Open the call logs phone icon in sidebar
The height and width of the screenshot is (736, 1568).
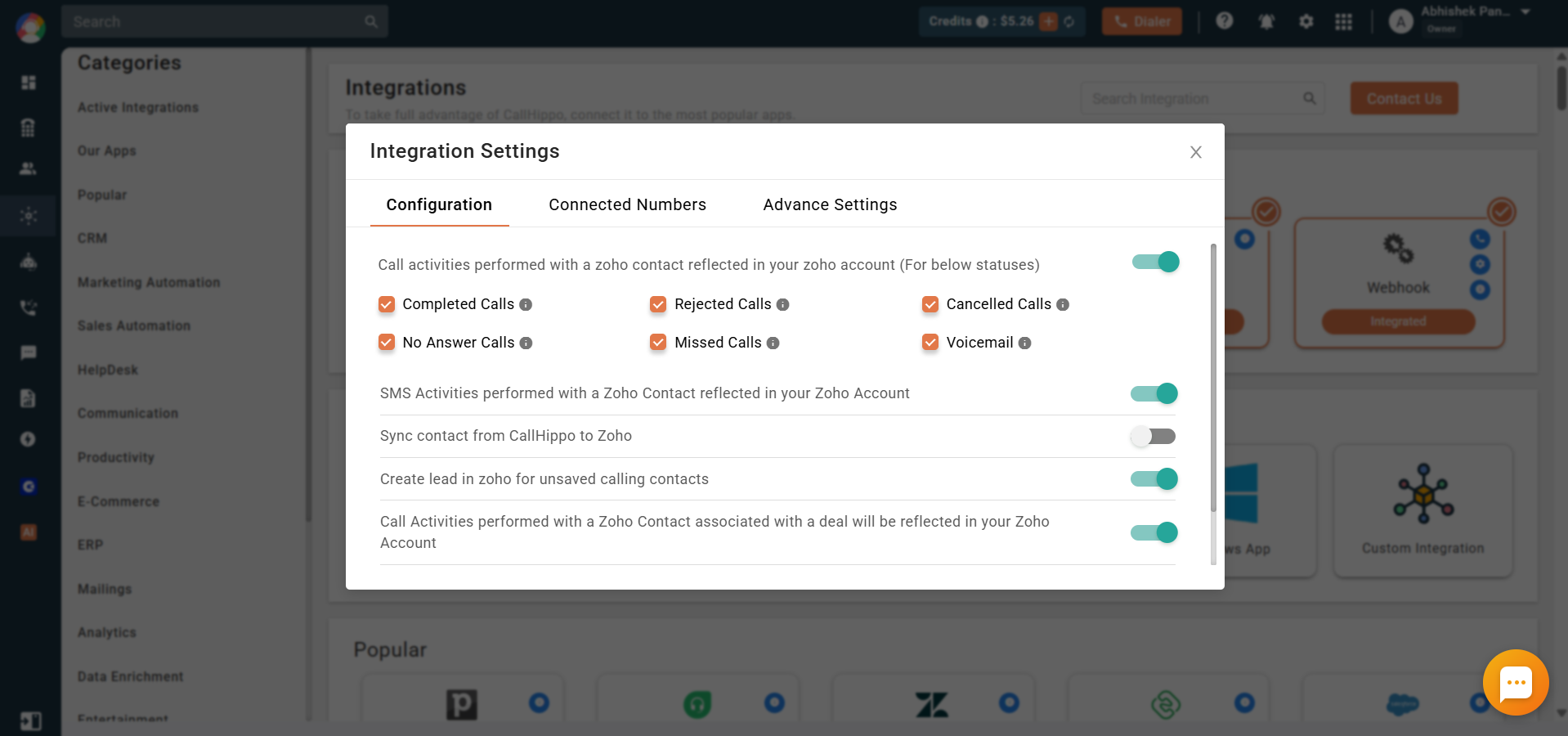(x=29, y=307)
